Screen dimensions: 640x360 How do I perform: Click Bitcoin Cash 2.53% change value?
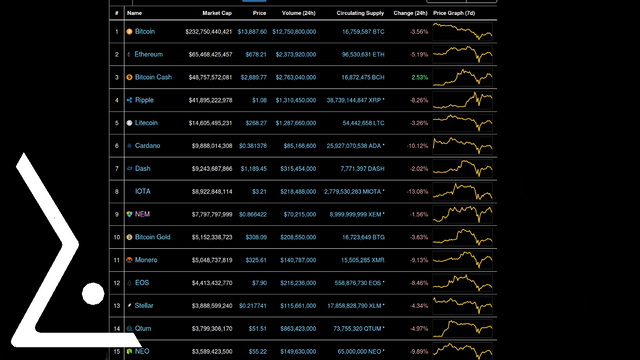(420, 77)
